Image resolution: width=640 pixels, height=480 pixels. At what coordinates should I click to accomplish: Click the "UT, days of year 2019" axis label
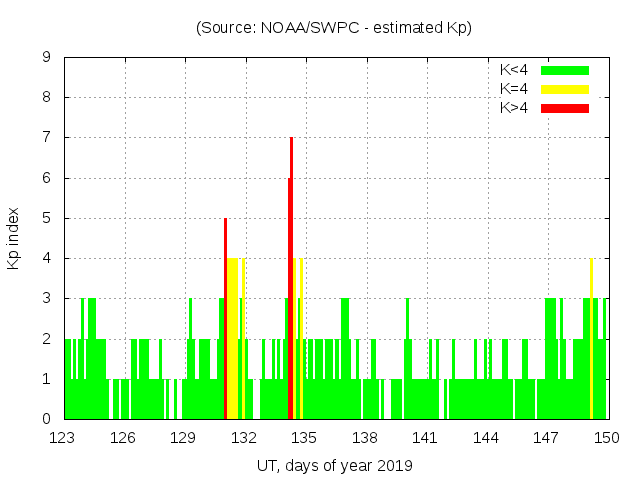(334, 465)
